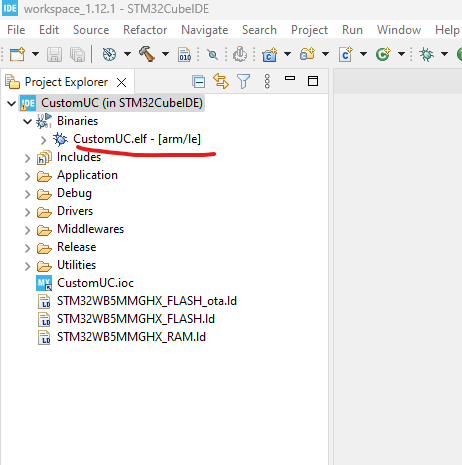Viewport: 462px width, 465px height.
Task: Close the Project Explorer tab
Action: tap(122, 82)
